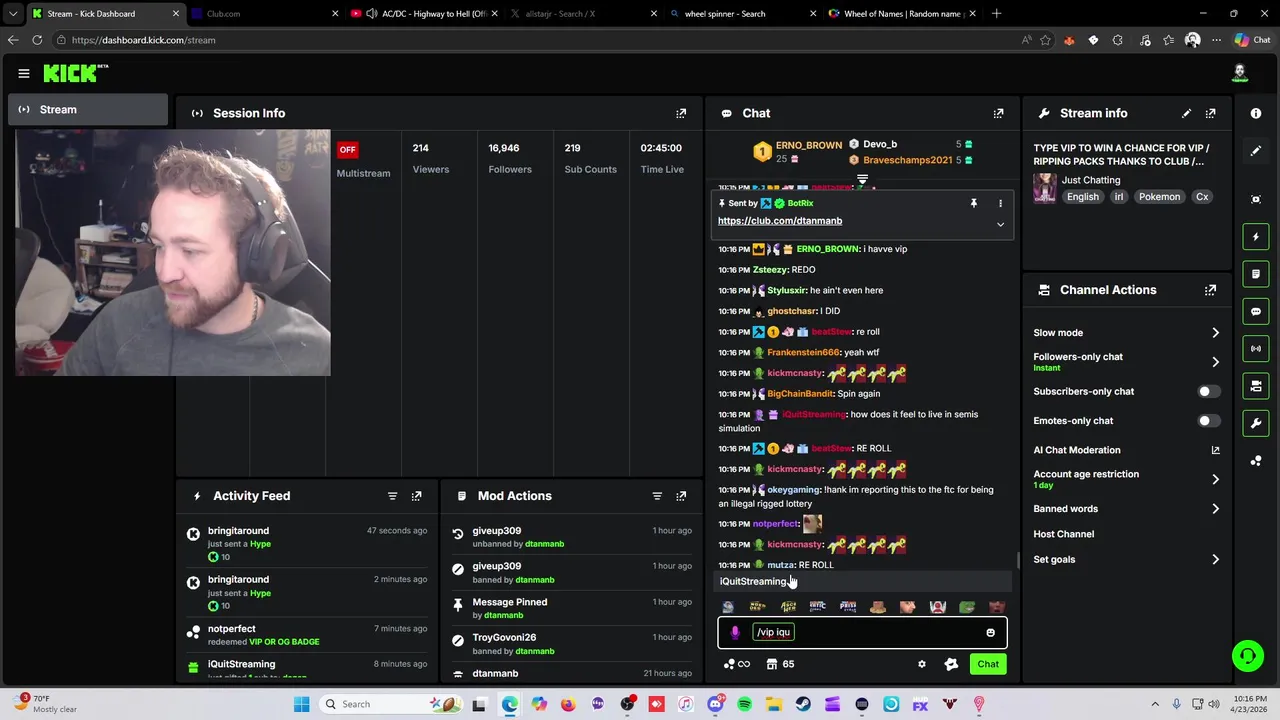Open the emoji picker in chat input
The width and height of the screenshot is (1280, 720).
pyautogui.click(x=990, y=632)
